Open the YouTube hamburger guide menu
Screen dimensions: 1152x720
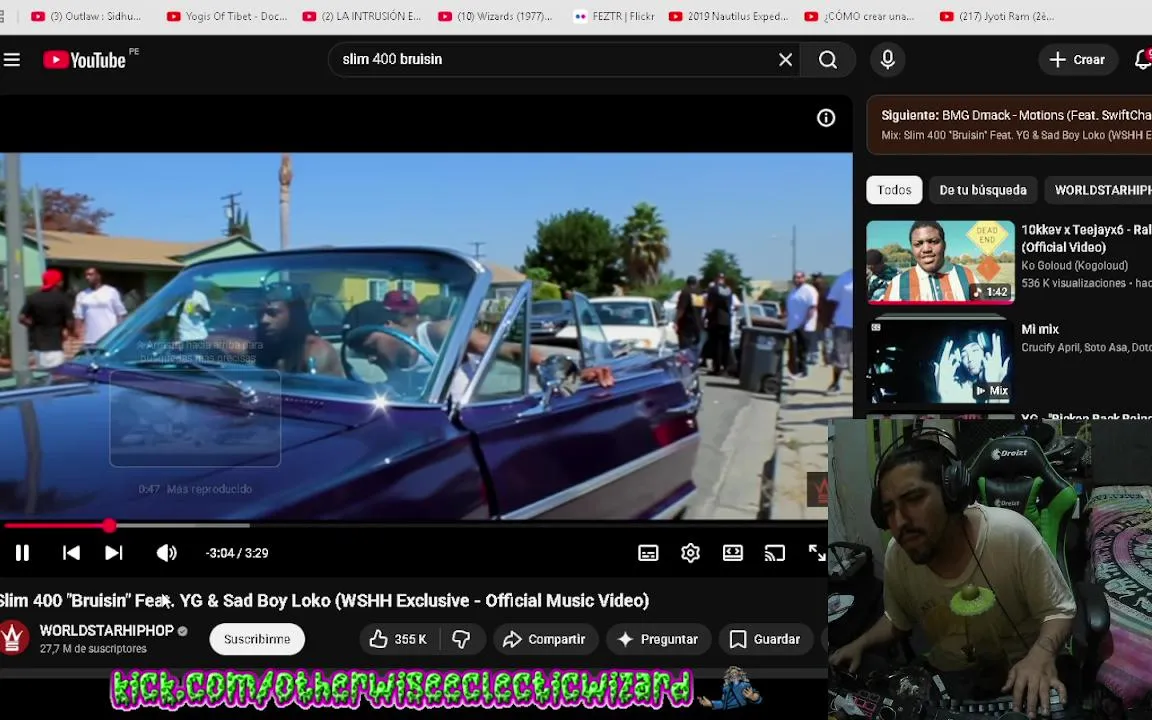click(x=11, y=60)
